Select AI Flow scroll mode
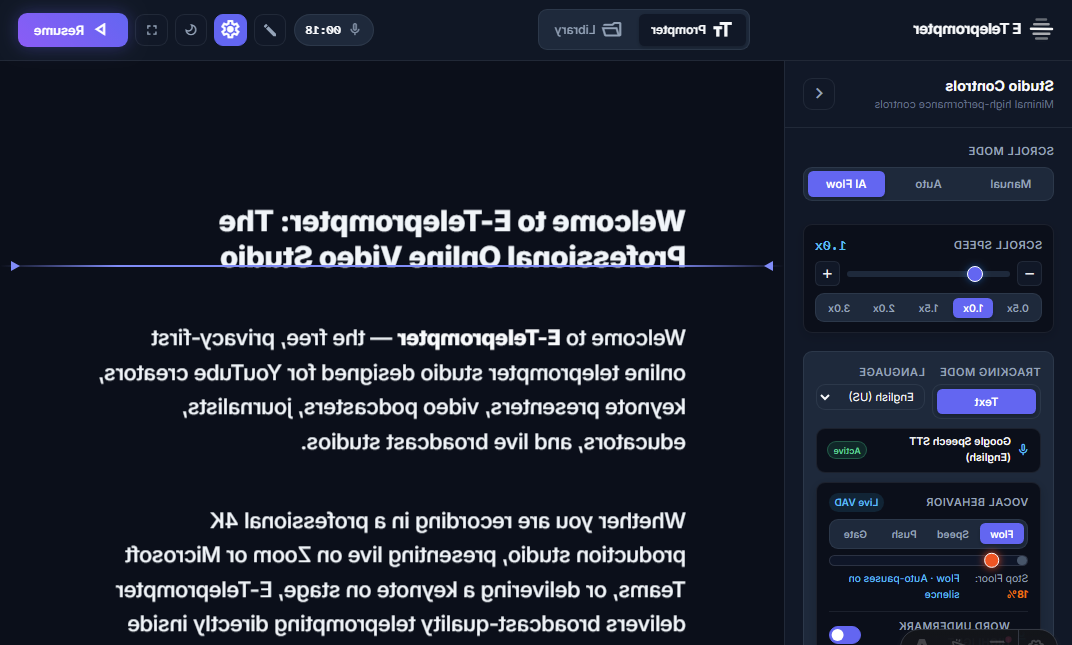This screenshot has width=1072, height=645. (846, 184)
